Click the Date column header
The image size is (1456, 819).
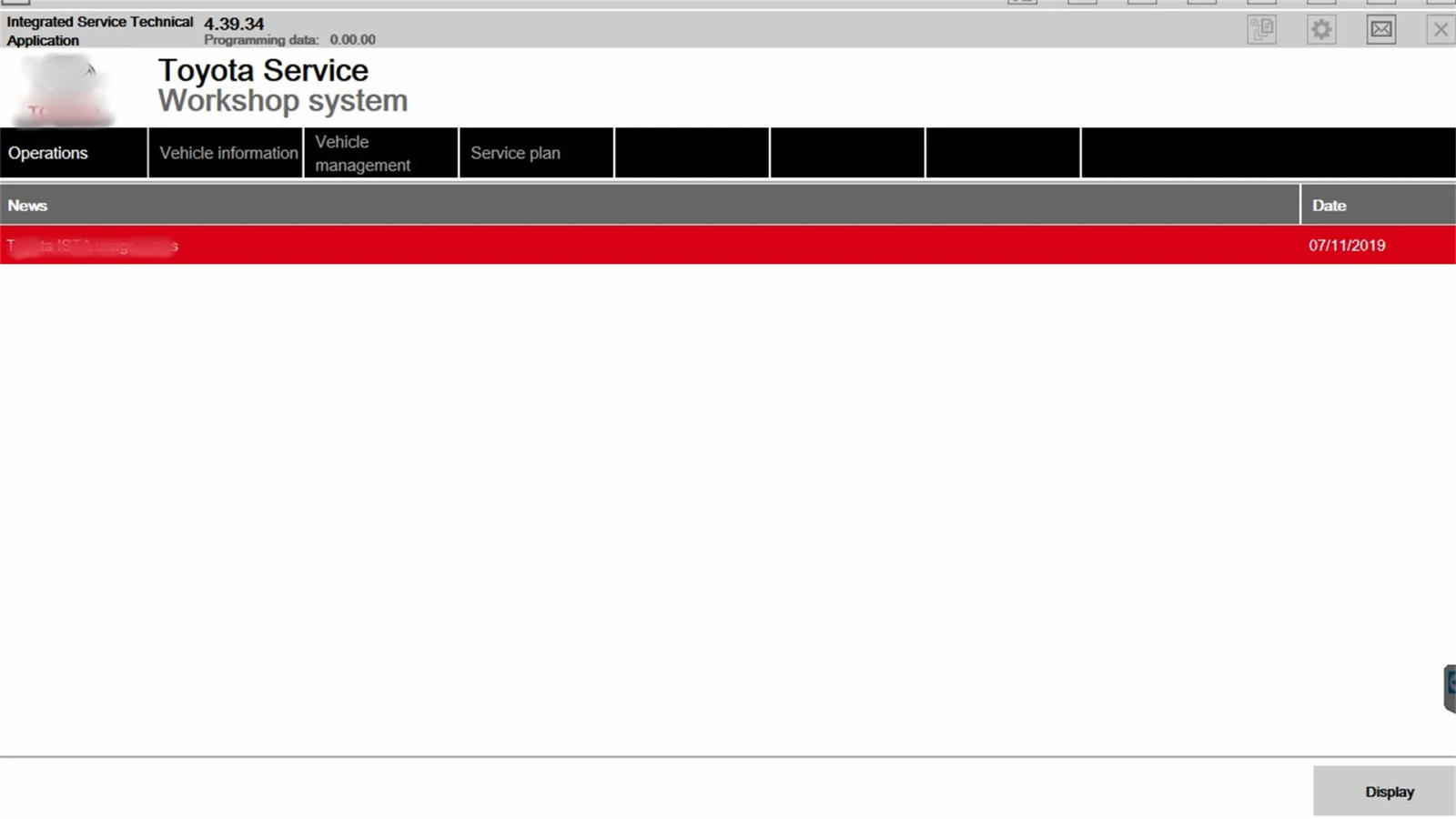1379,205
